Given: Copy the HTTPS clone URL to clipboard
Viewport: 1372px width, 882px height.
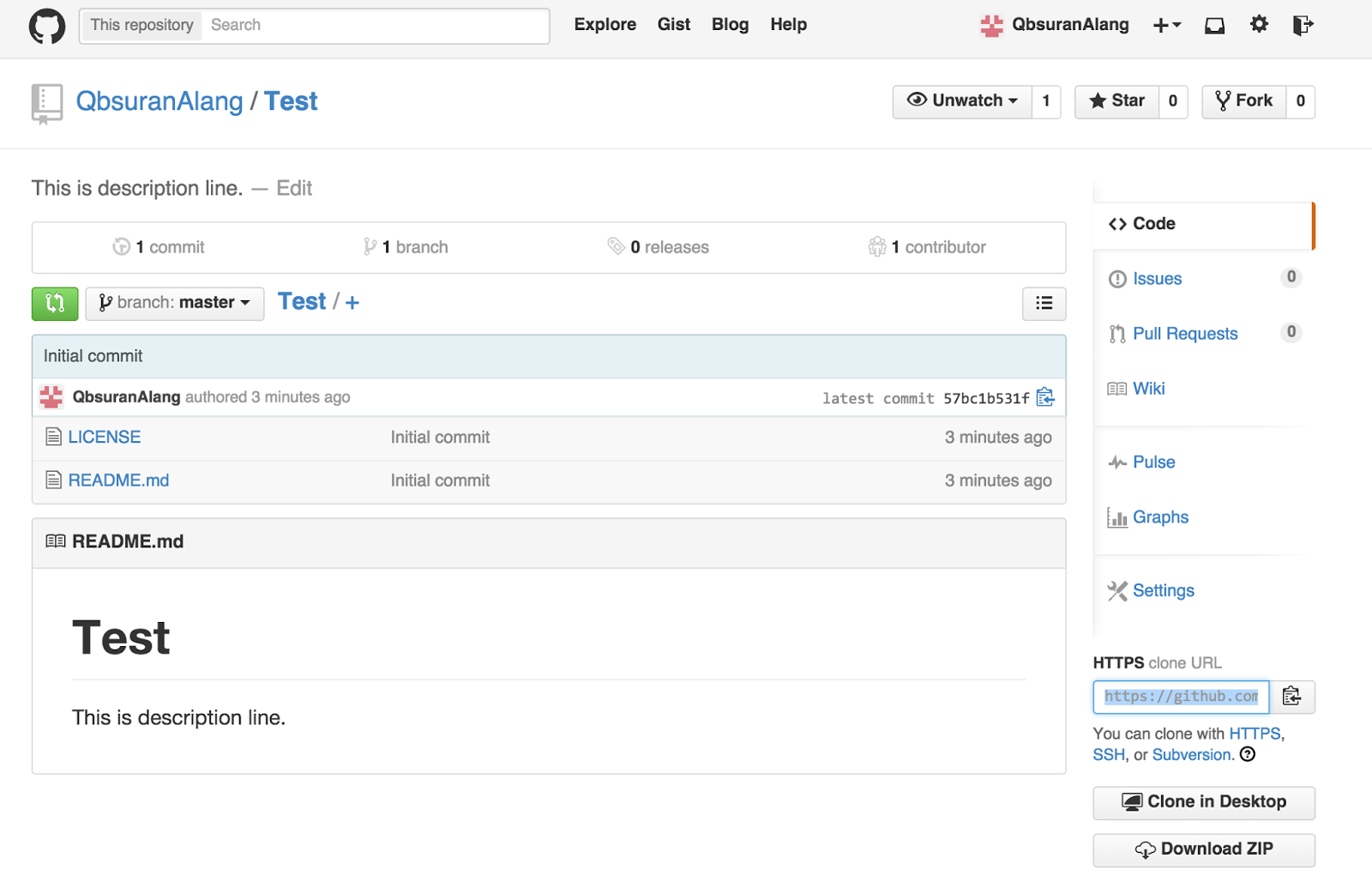Looking at the screenshot, I should (1291, 697).
